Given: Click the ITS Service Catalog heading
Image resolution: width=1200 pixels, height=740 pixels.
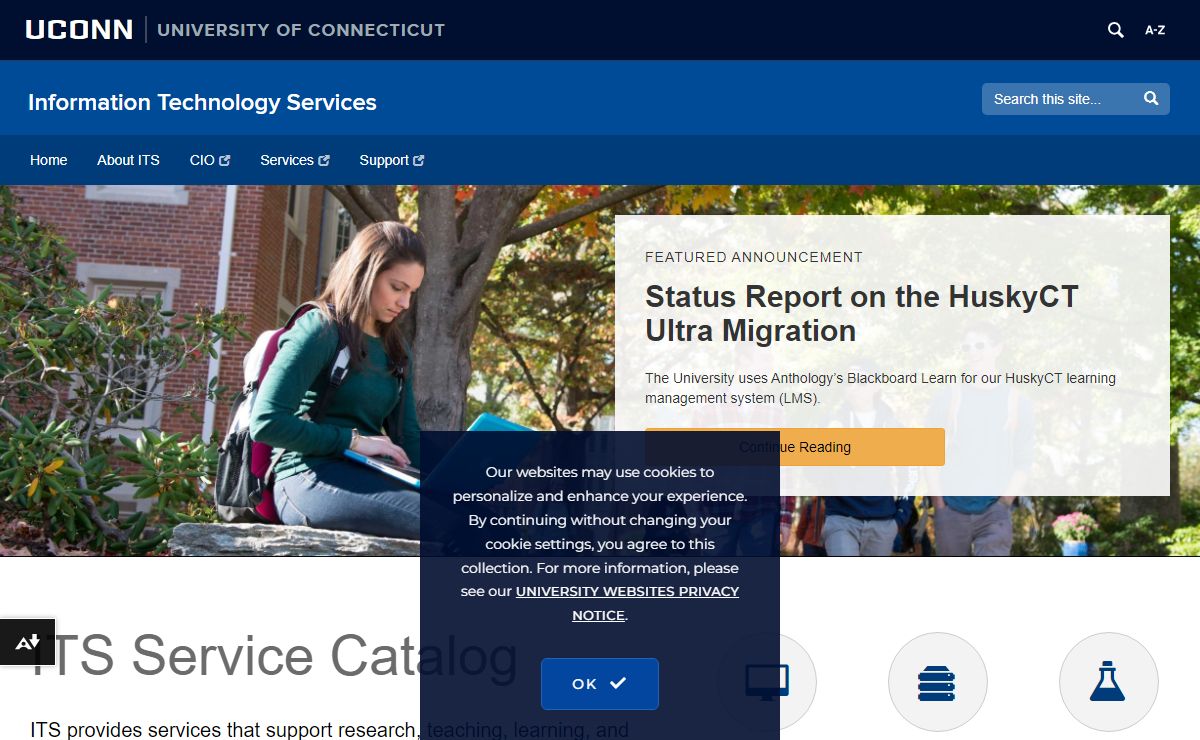Looking at the screenshot, I should [274, 656].
